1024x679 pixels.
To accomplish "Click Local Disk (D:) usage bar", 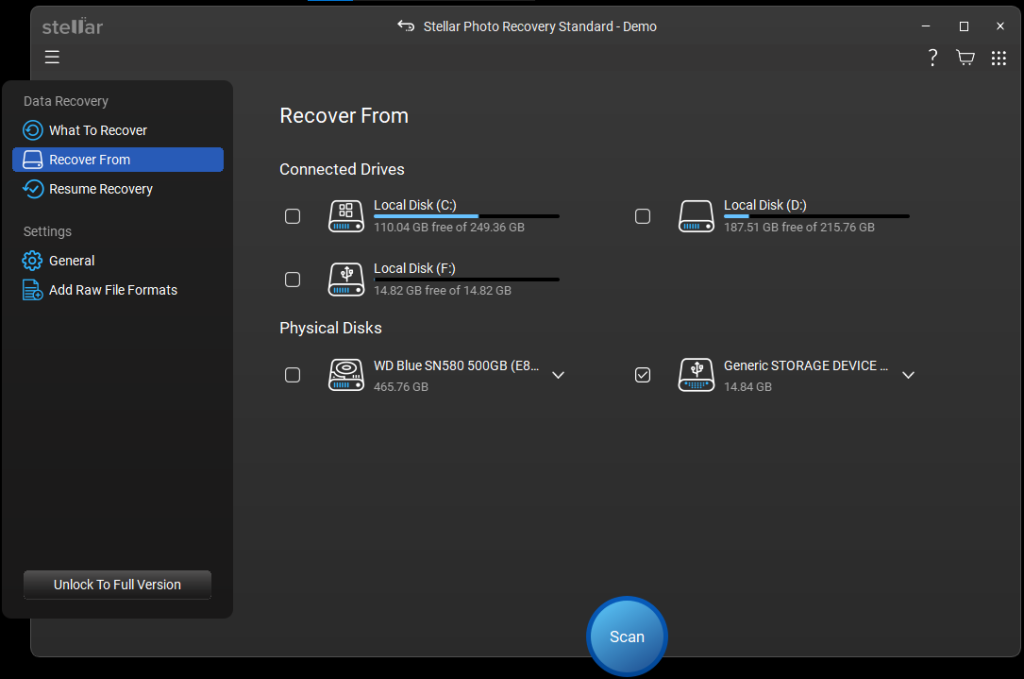I will click(x=816, y=216).
